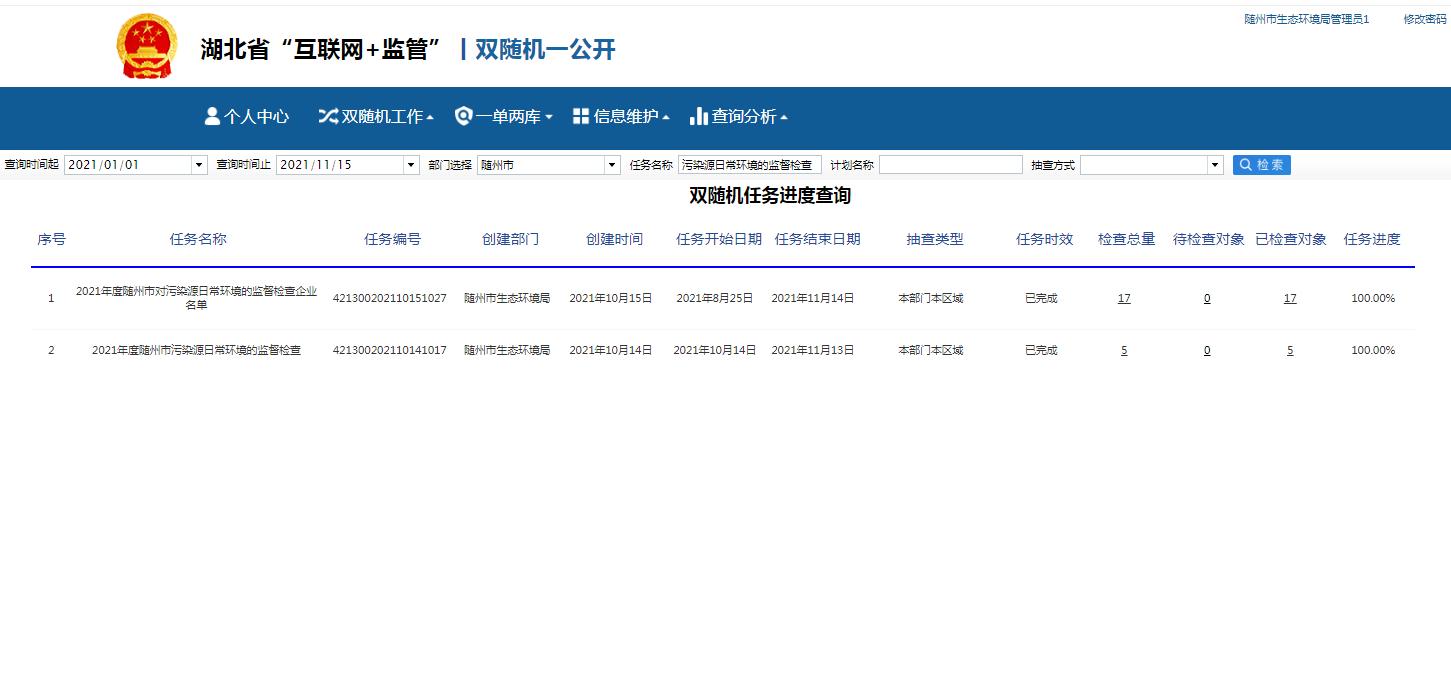The image size is (1451, 674).
Task: Open the 抽查方式 dropdown
Action: tap(1215, 165)
